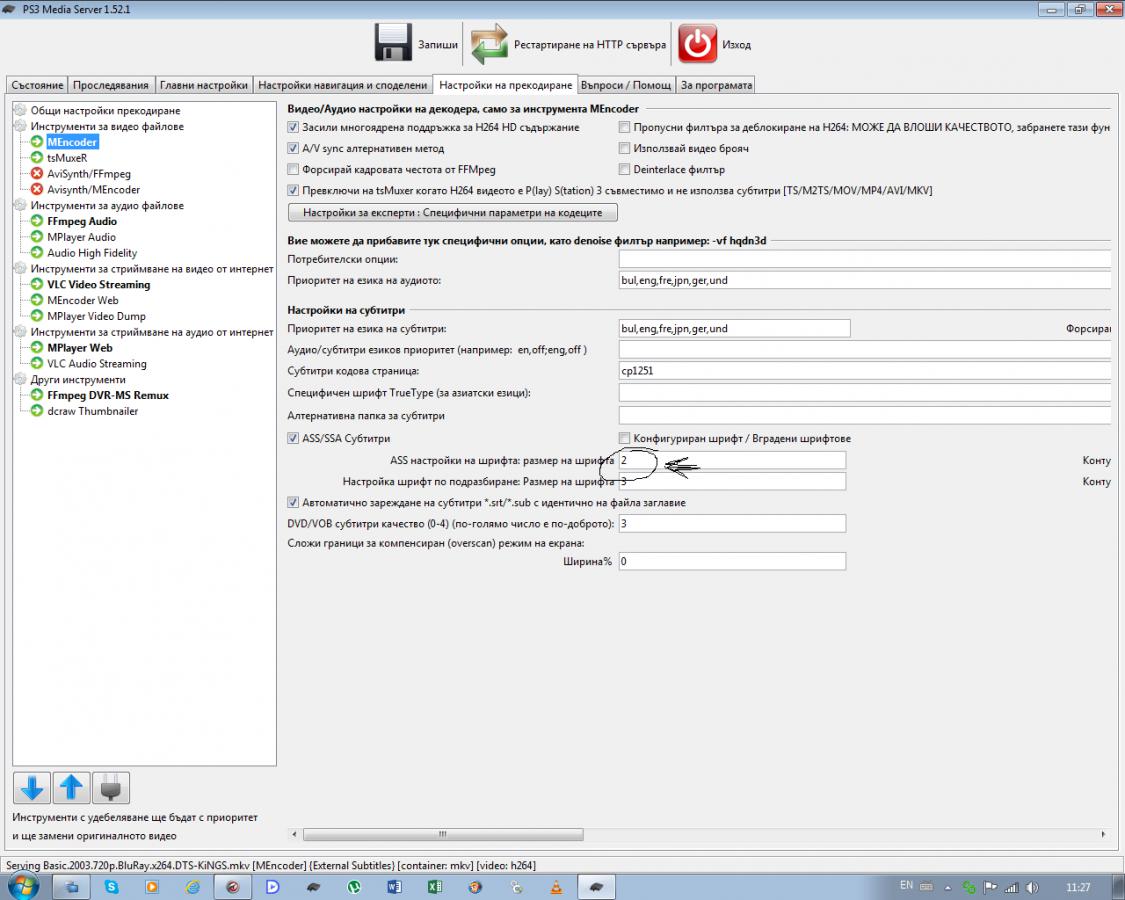Collapse 'Други инструменти' tree node

(x=20, y=379)
